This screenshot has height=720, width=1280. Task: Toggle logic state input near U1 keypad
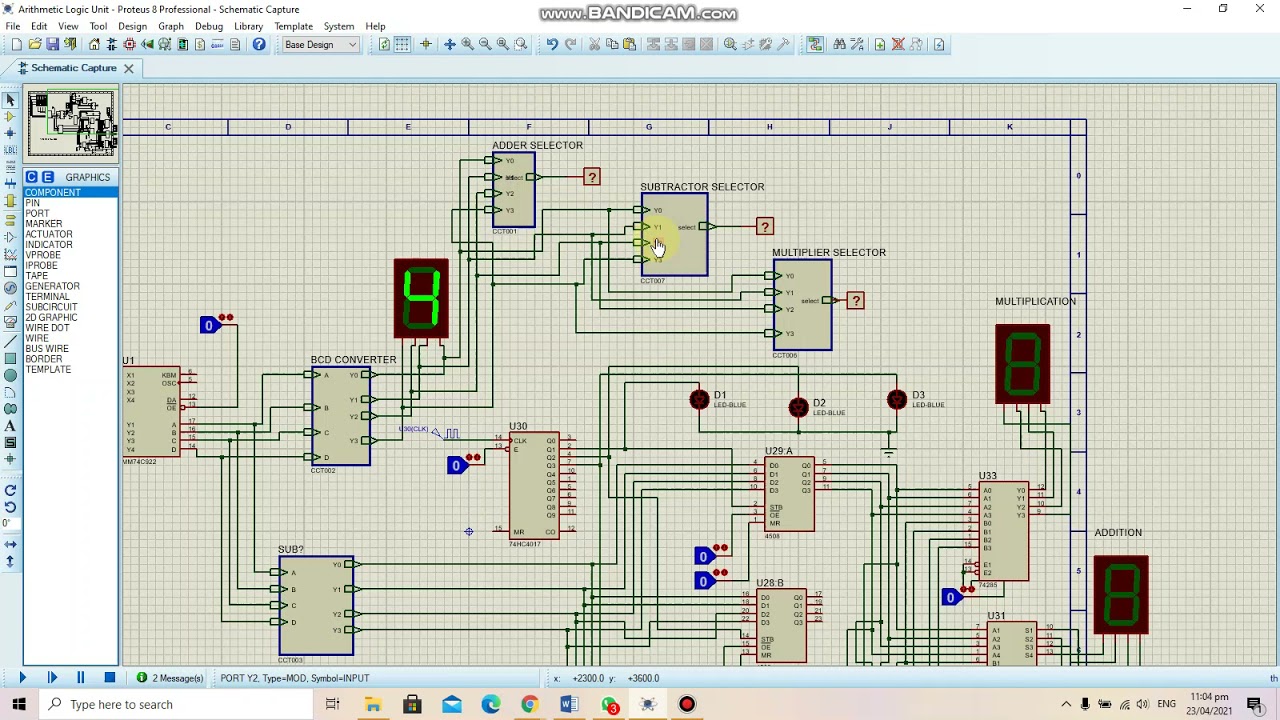tap(210, 325)
